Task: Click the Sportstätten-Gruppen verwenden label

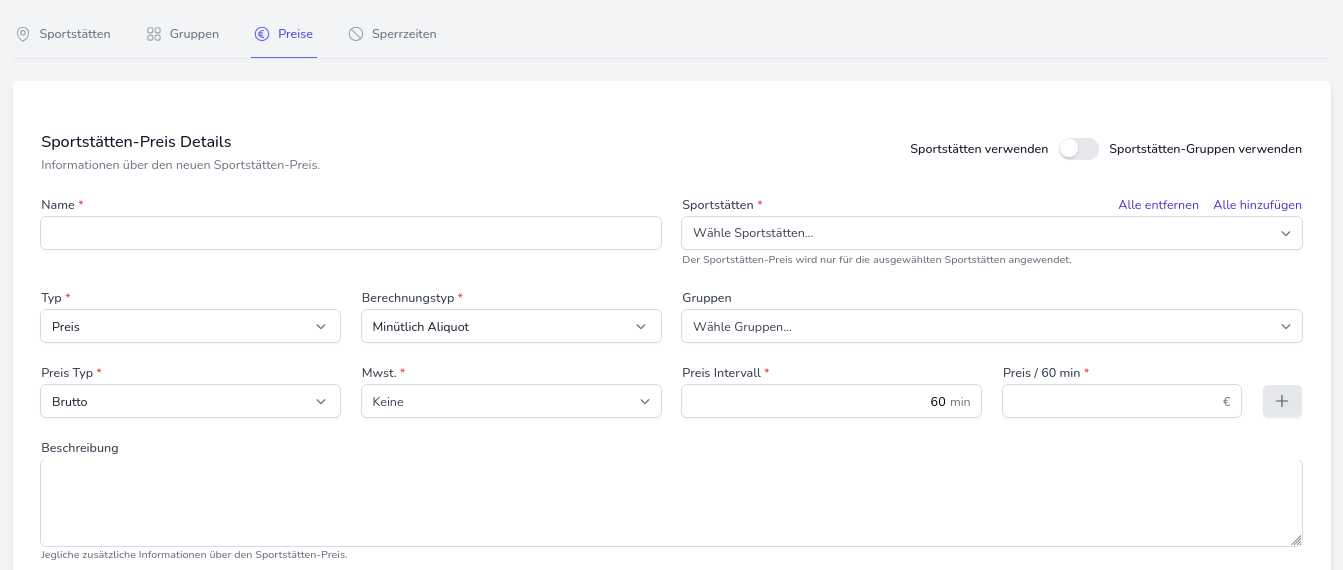Action: (x=1205, y=149)
